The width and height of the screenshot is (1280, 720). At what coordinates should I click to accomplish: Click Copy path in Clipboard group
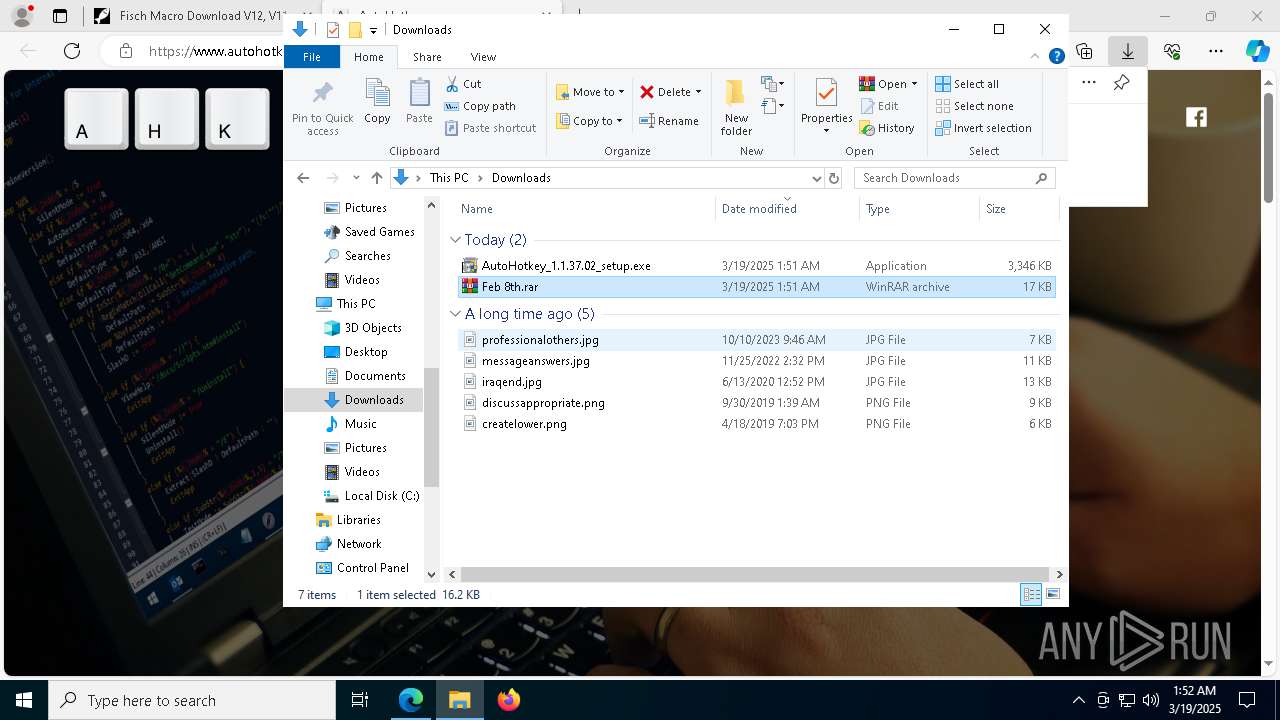pos(480,106)
